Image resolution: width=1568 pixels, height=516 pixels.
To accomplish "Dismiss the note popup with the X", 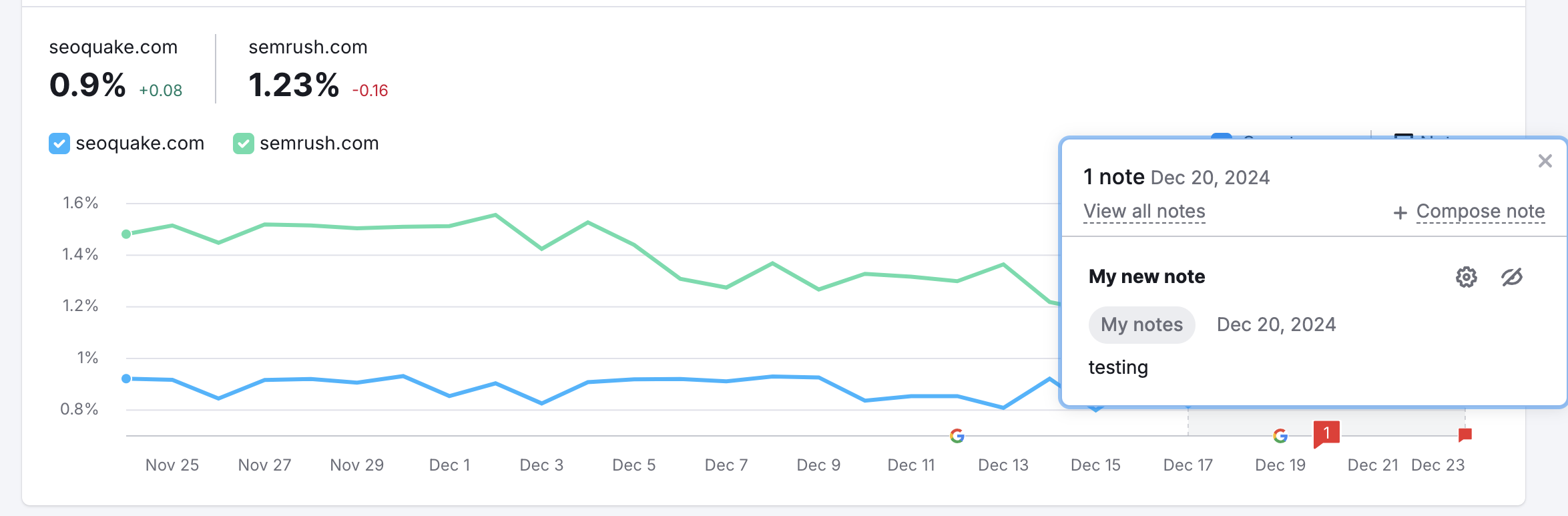I will pos(1545,160).
